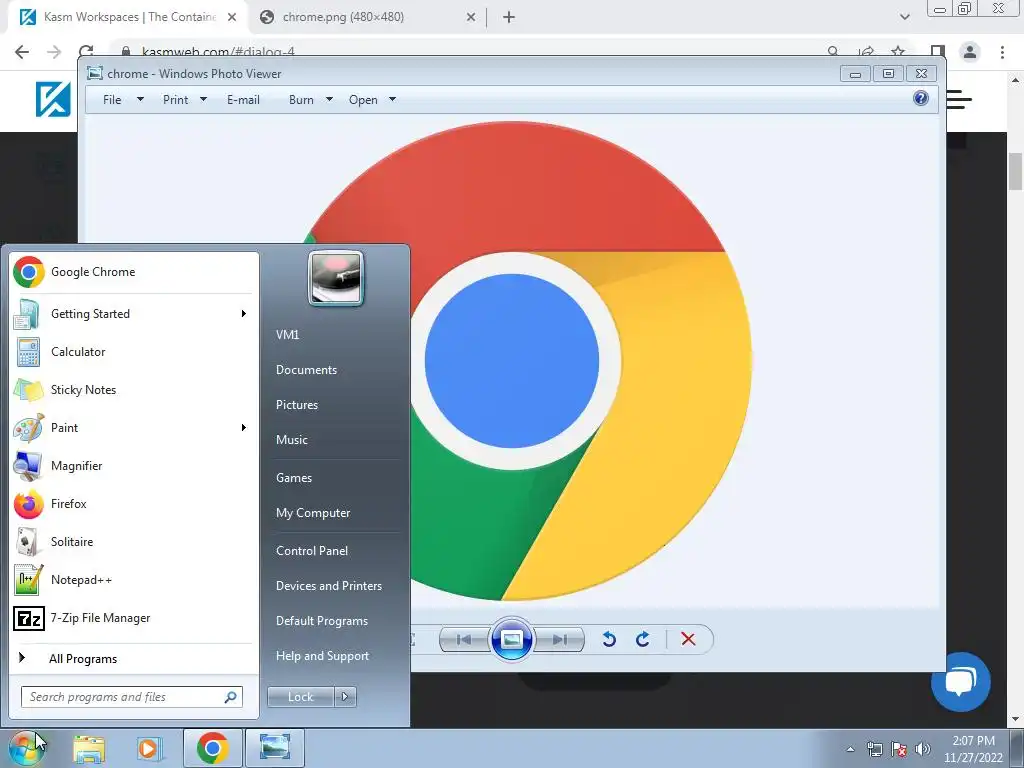Open Music from Start menu
The height and width of the screenshot is (768, 1024).
[x=291, y=440]
